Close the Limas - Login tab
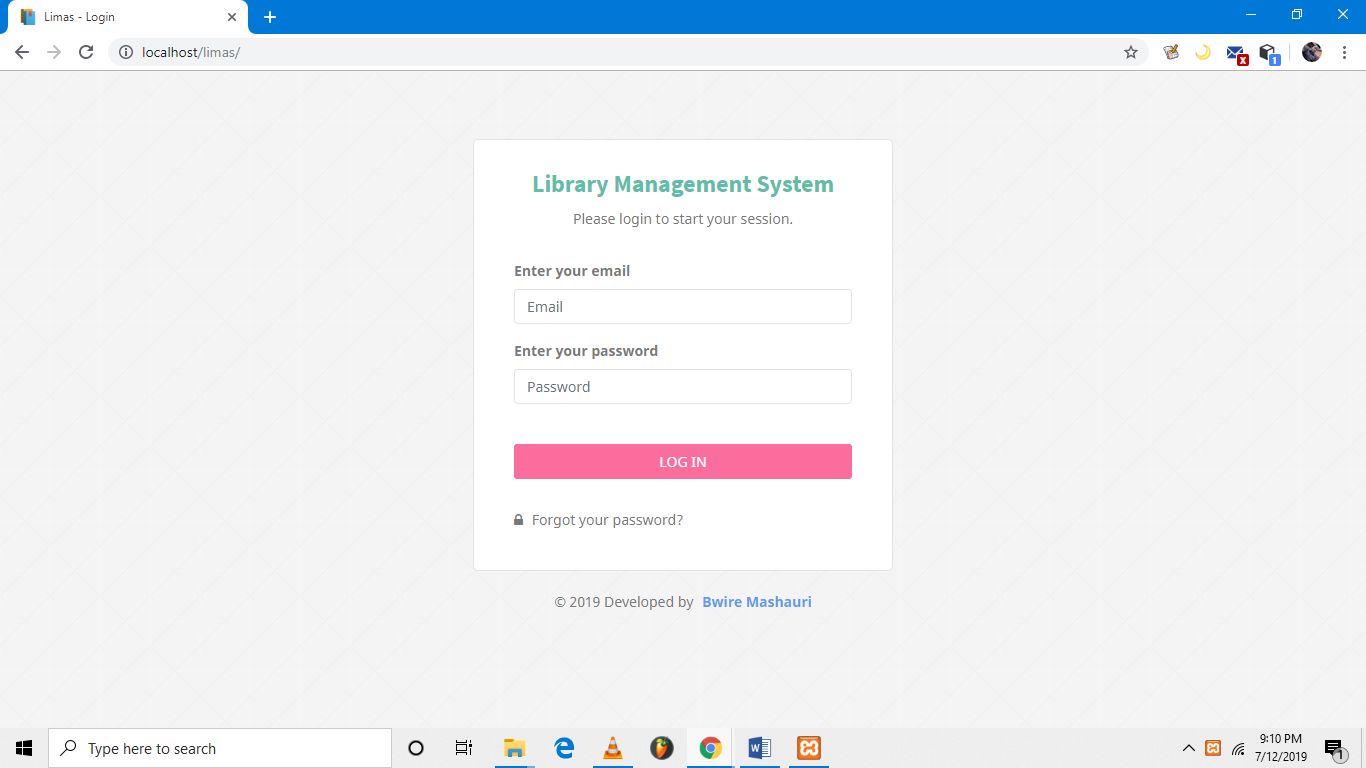The height and width of the screenshot is (768, 1366). (x=232, y=17)
